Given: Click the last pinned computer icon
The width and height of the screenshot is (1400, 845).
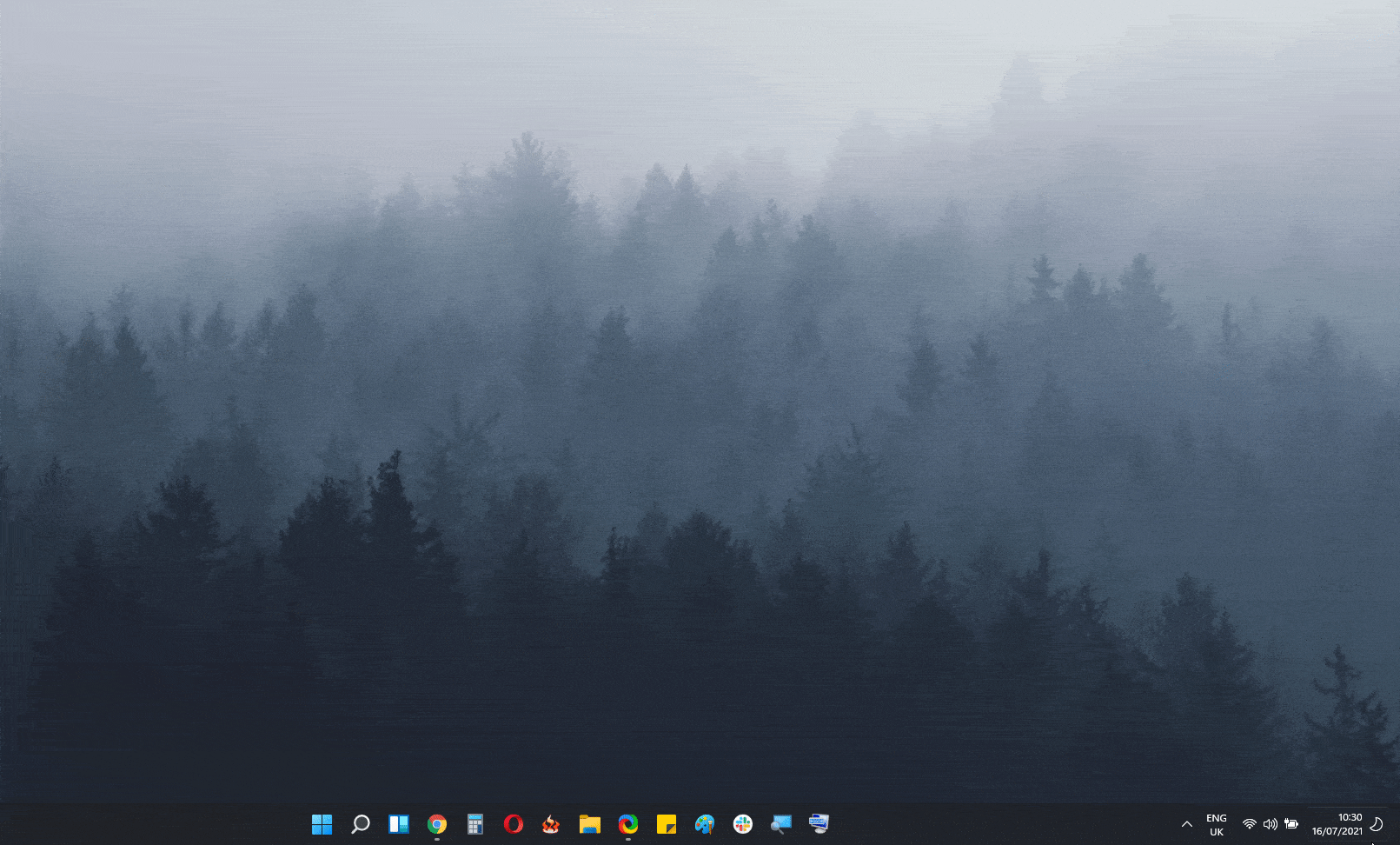Looking at the screenshot, I should point(819,824).
